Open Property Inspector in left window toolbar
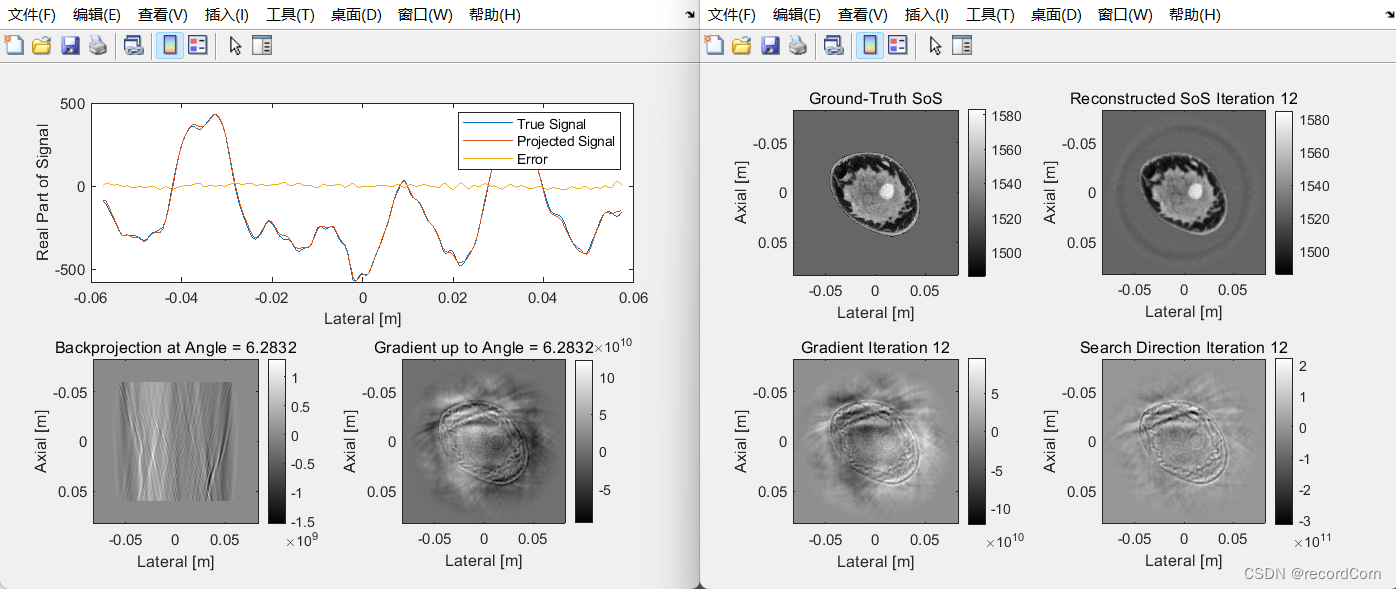 [x=262, y=45]
